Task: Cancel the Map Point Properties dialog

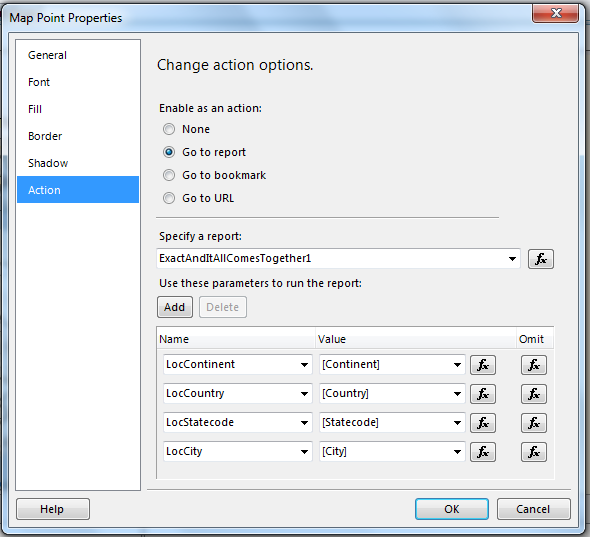Action: (x=534, y=509)
